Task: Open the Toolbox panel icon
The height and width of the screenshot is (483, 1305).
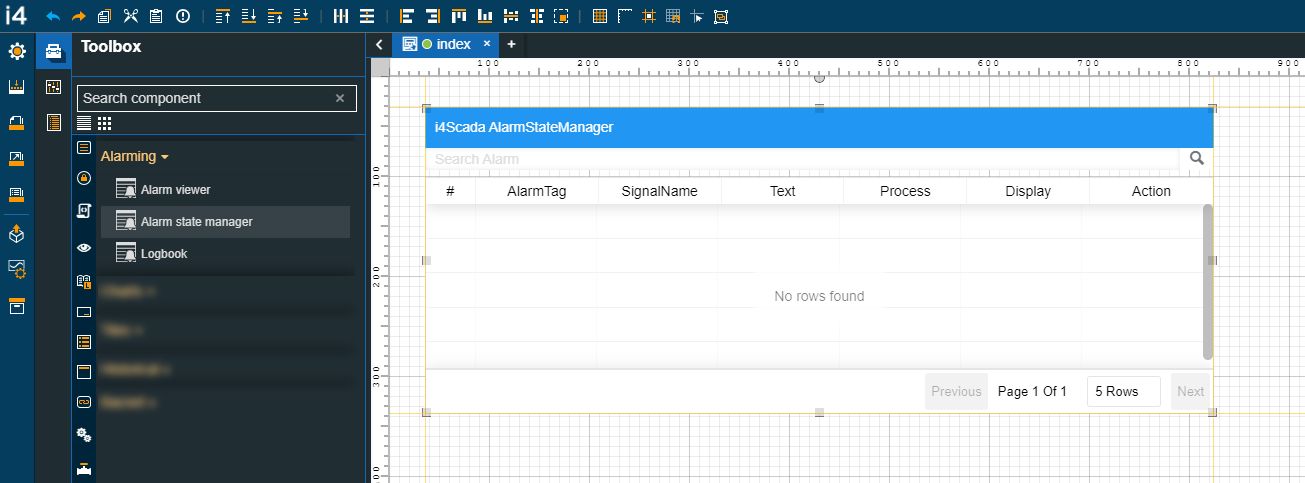Action: tap(54, 51)
